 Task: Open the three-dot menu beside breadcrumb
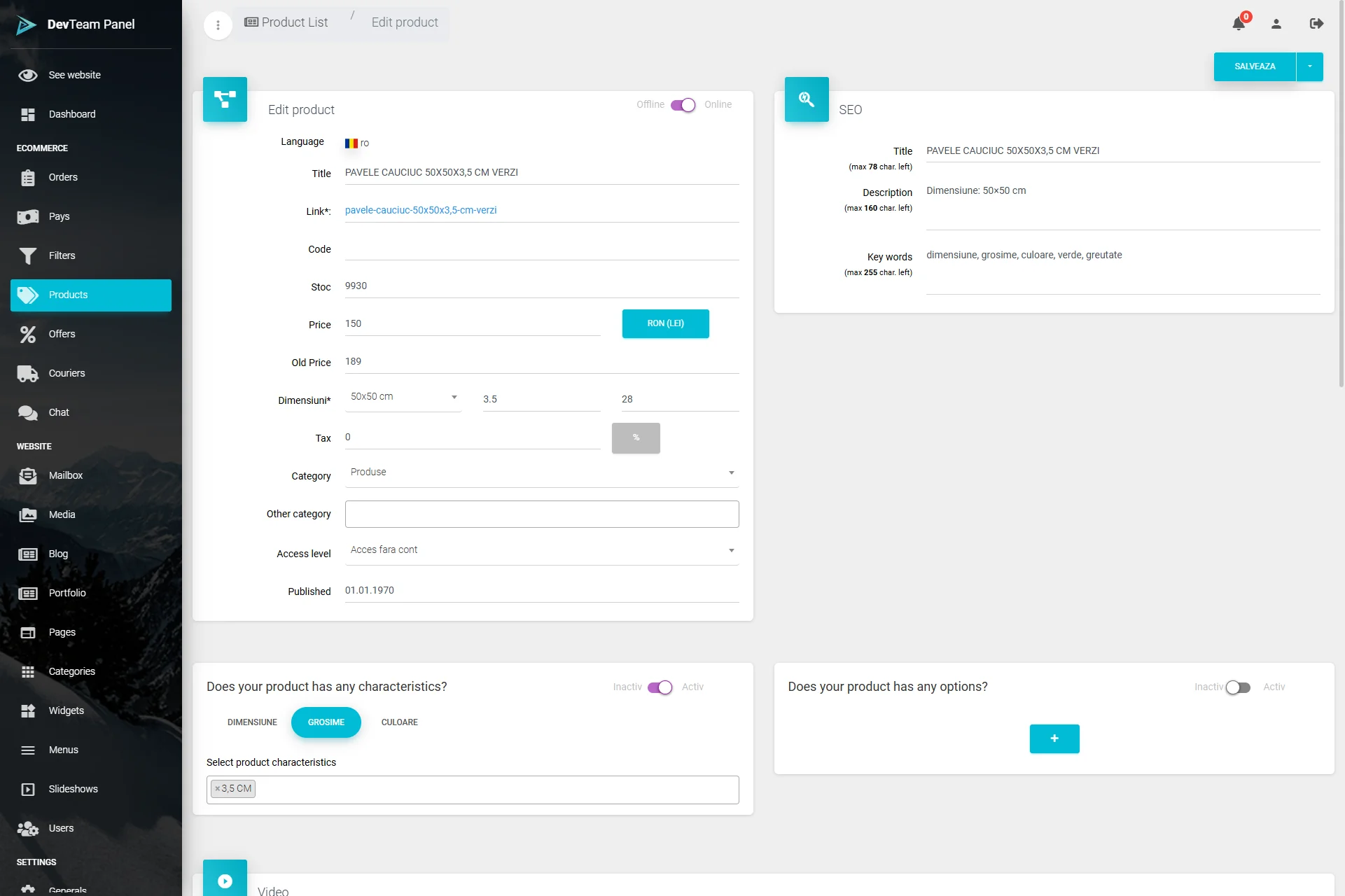pyautogui.click(x=218, y=25)
